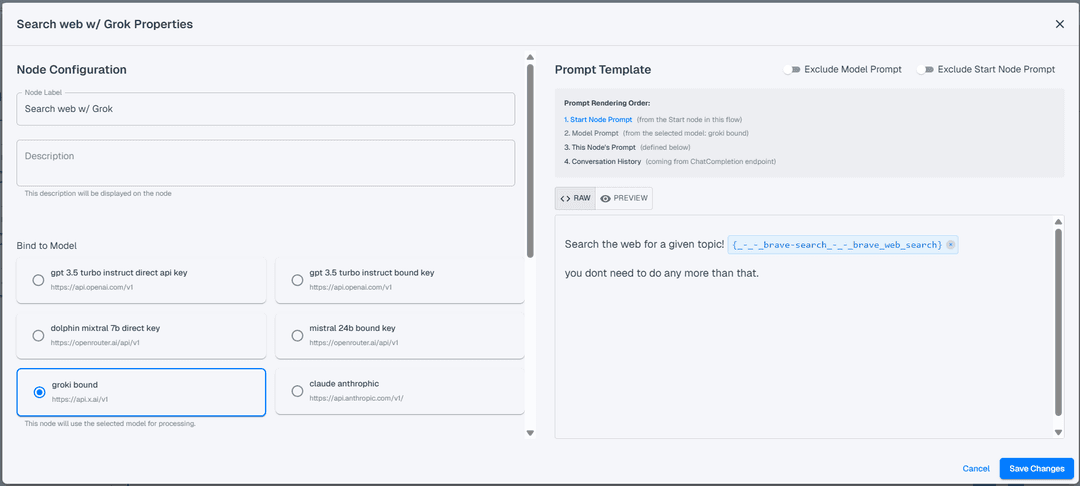1080x486 pixels.
Task: Close the Grok Properties dialog
Action: pyautogui.click(x=1059, y=24)
